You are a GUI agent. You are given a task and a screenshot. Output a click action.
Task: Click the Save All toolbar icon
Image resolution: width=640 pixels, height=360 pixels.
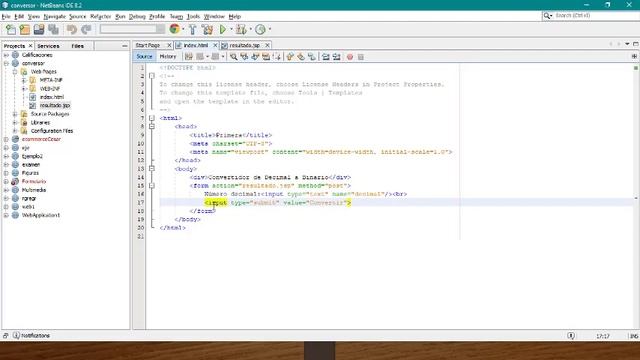[x=53, y=29]
